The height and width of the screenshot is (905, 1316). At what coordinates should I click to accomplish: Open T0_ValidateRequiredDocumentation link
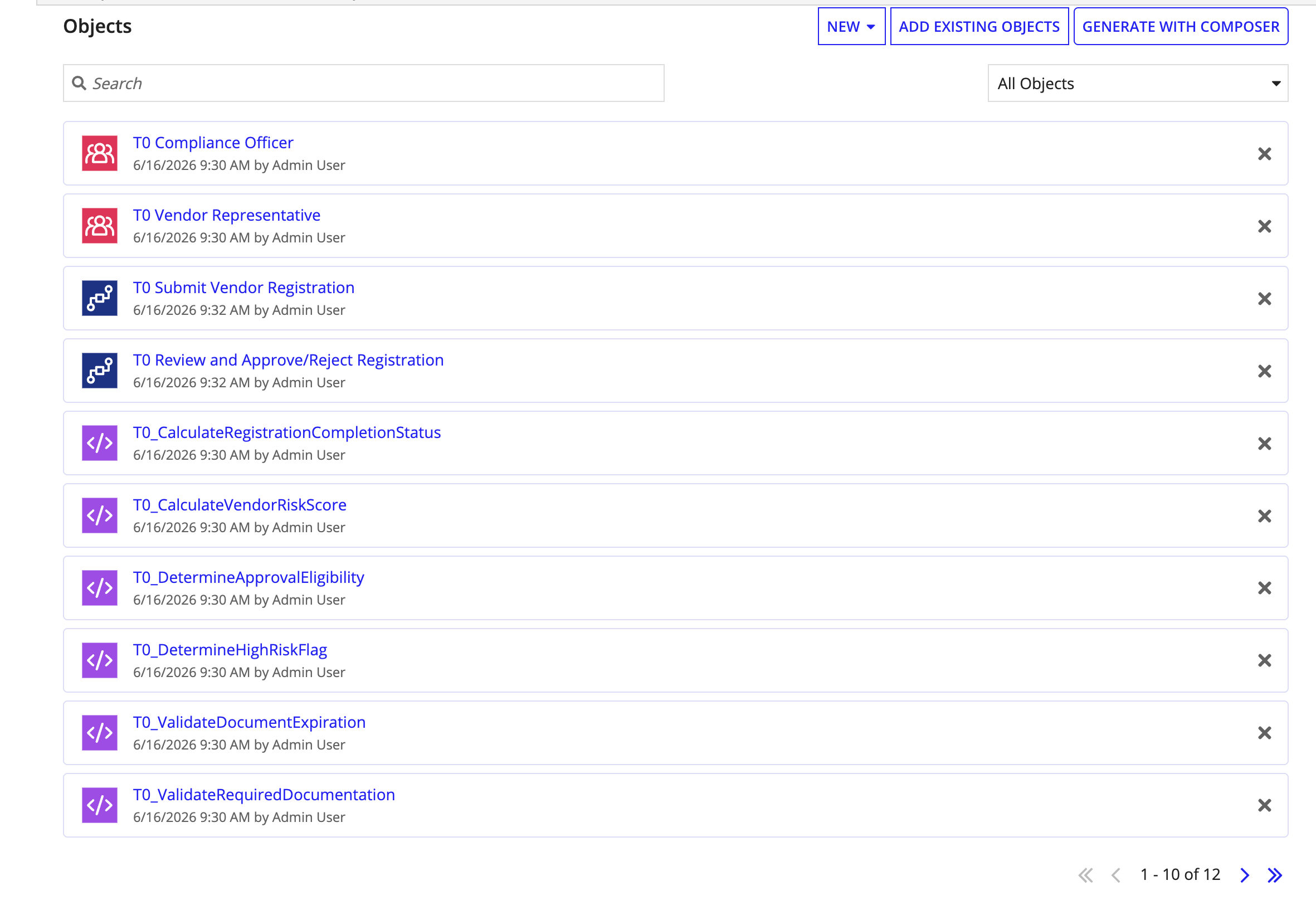(264, 795)
